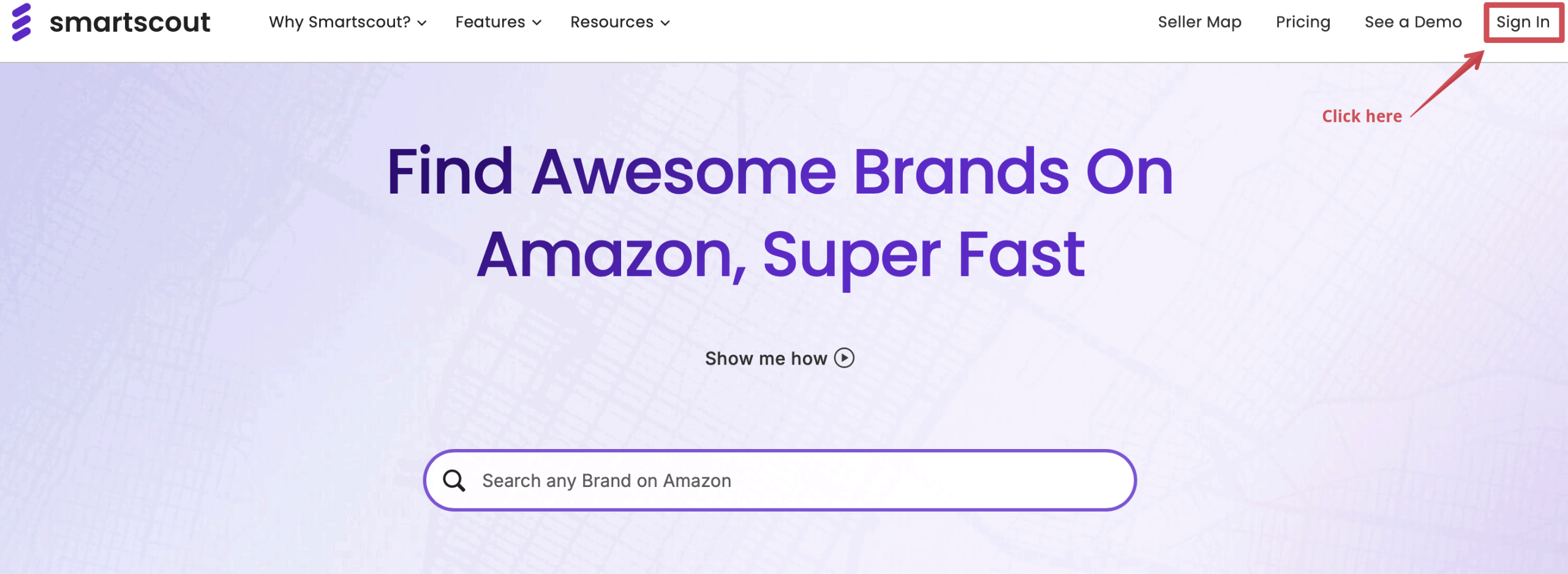
Task: Click the Sign In button
Action: point(1523,23)
